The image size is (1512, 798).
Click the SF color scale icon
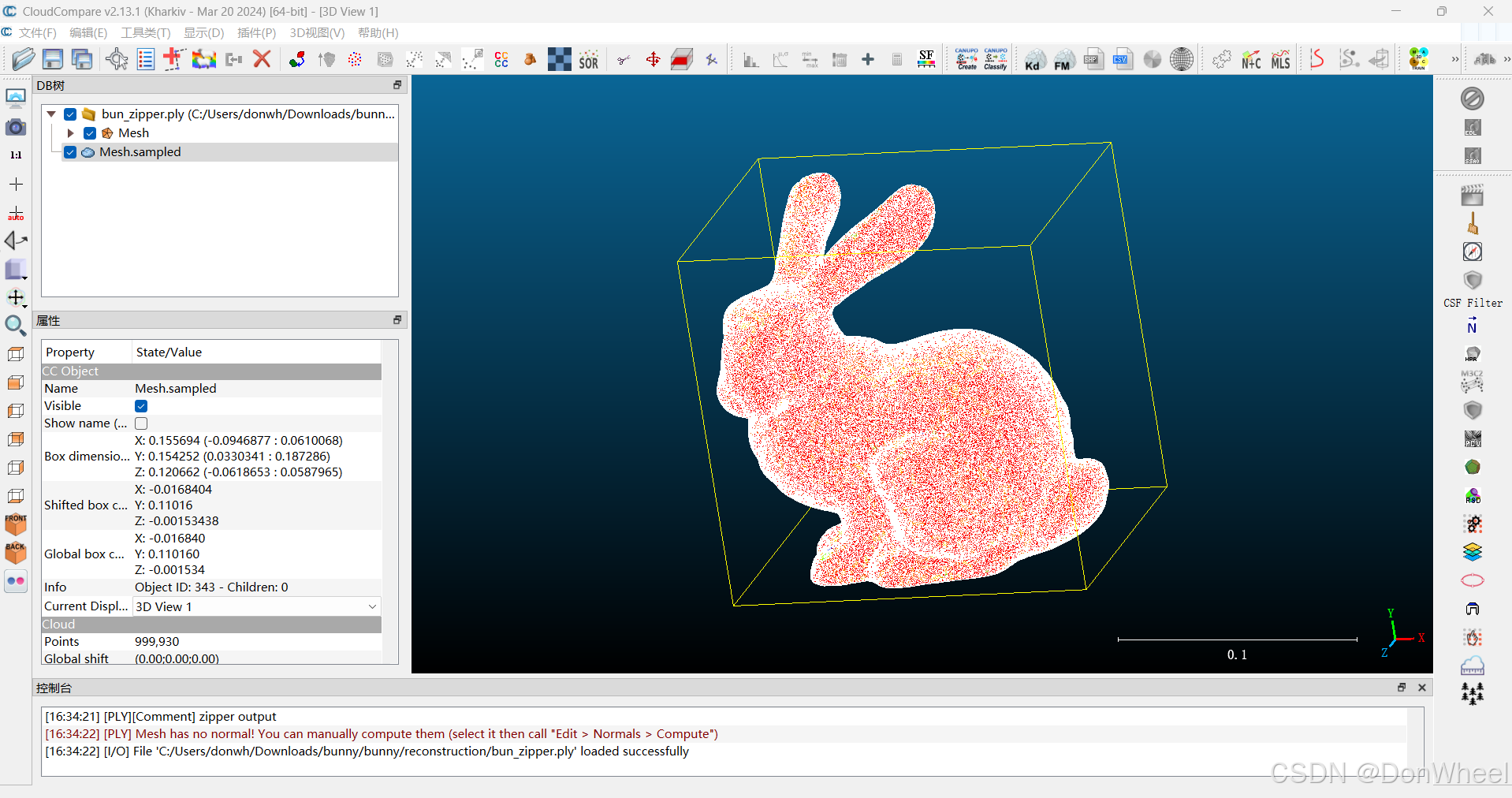tap(926, 60)
